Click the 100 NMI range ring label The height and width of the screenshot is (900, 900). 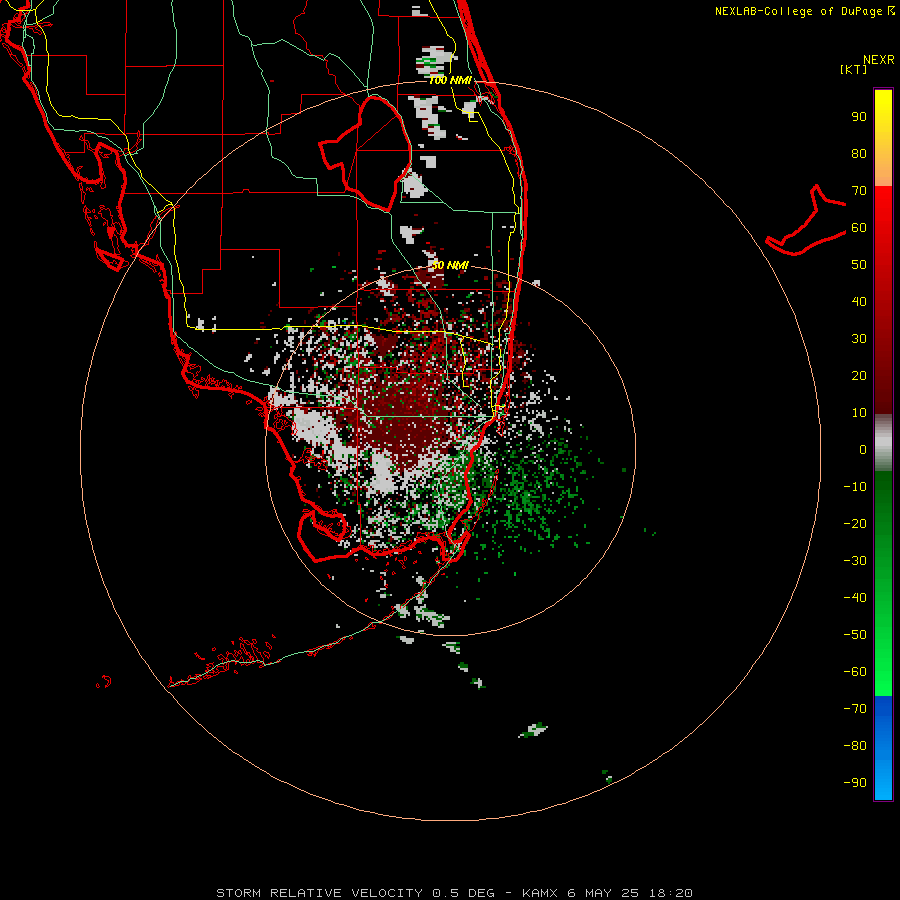tap(450, 80)
